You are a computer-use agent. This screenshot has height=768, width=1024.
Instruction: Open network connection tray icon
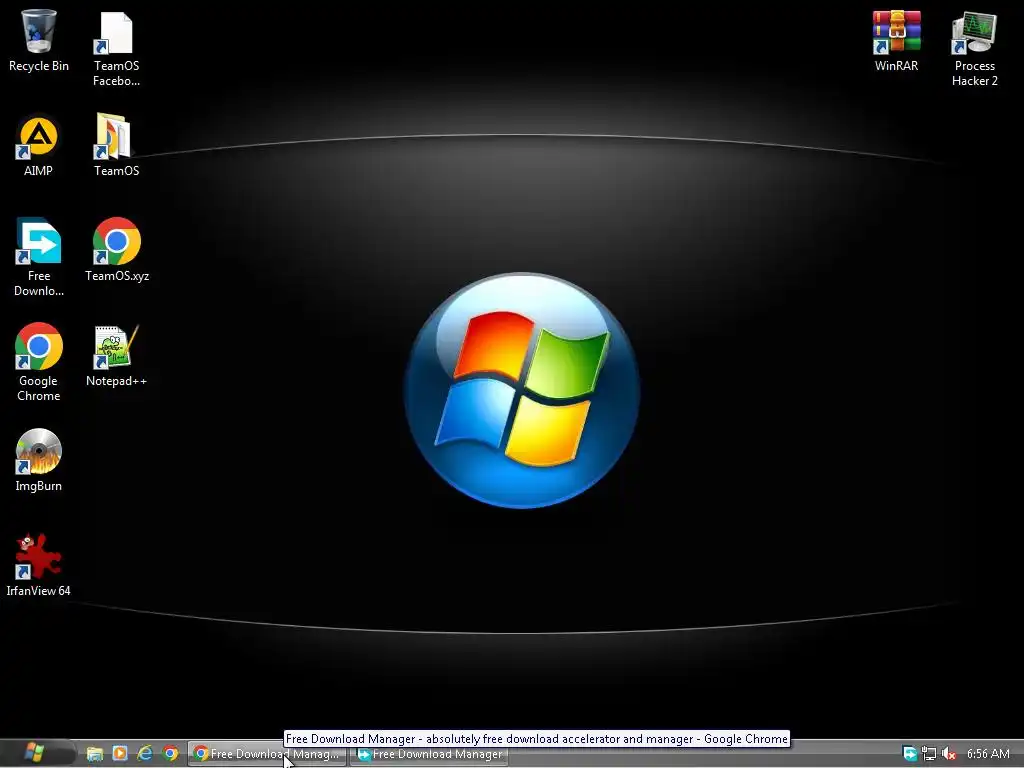click(929, 754)
